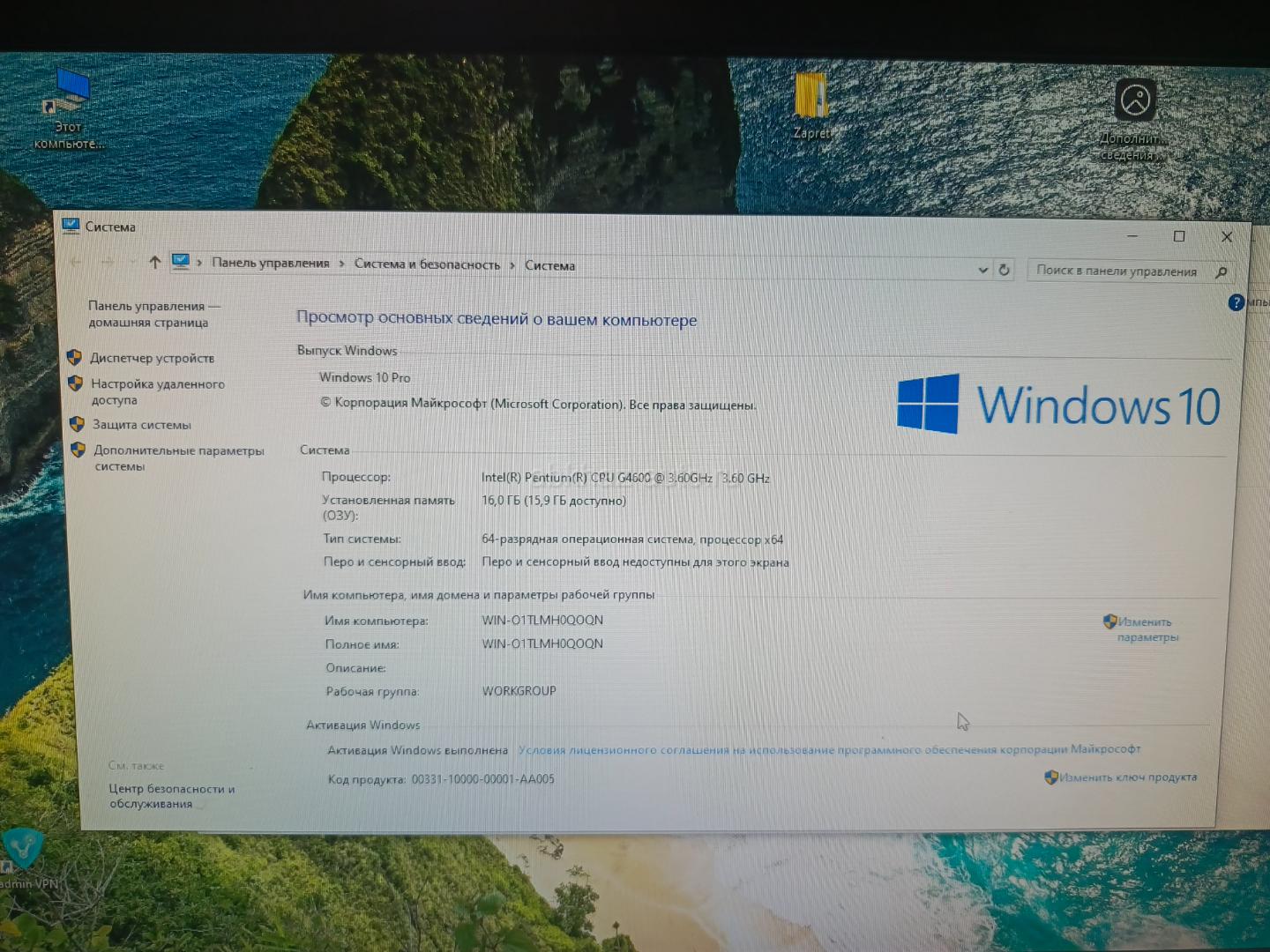Viewport: 1270px width, 952px height.
Task: Click the "Поиск в панели управления" search field
Action: tap(1116, 271)
